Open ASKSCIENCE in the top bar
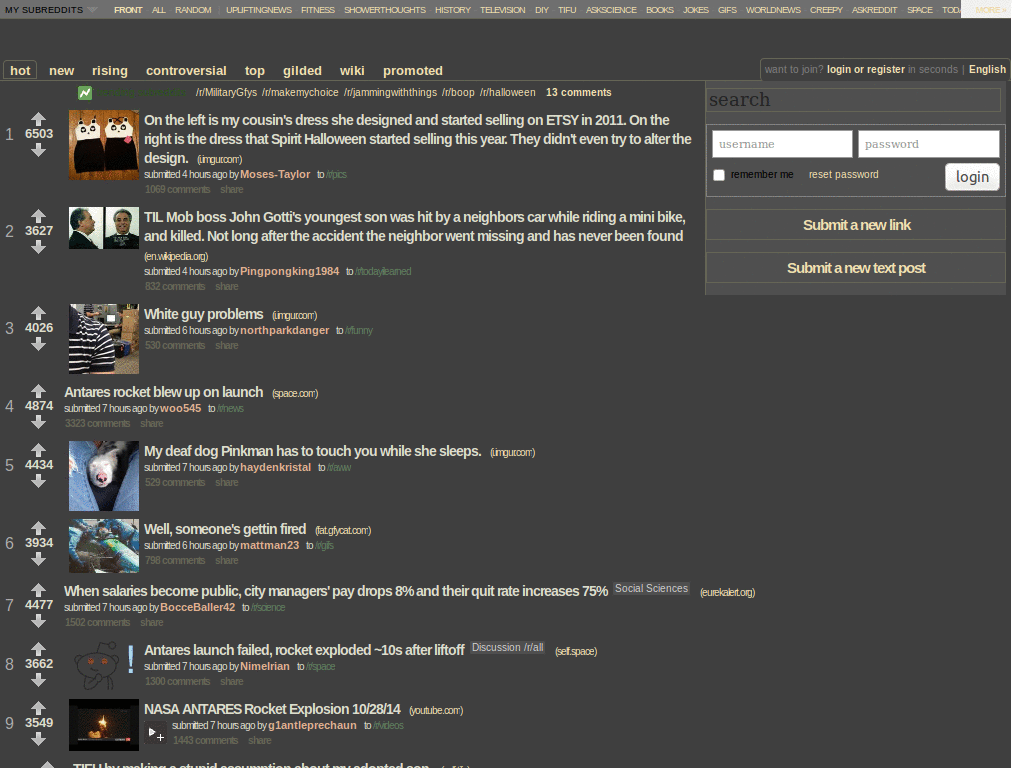Viewport: 1024px width, 768px height. pyautogui.click(x=611, y=10)
